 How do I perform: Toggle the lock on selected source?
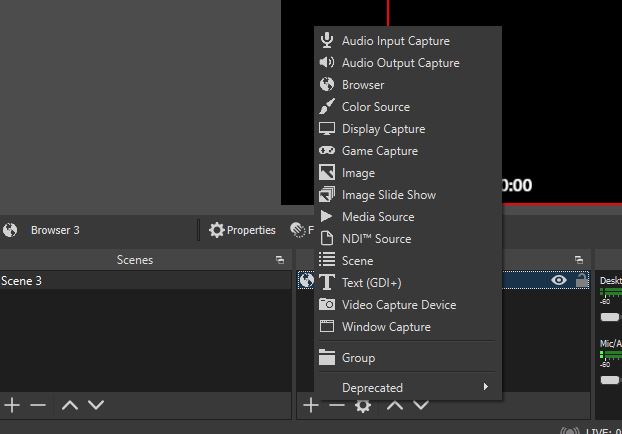[582, 280]
